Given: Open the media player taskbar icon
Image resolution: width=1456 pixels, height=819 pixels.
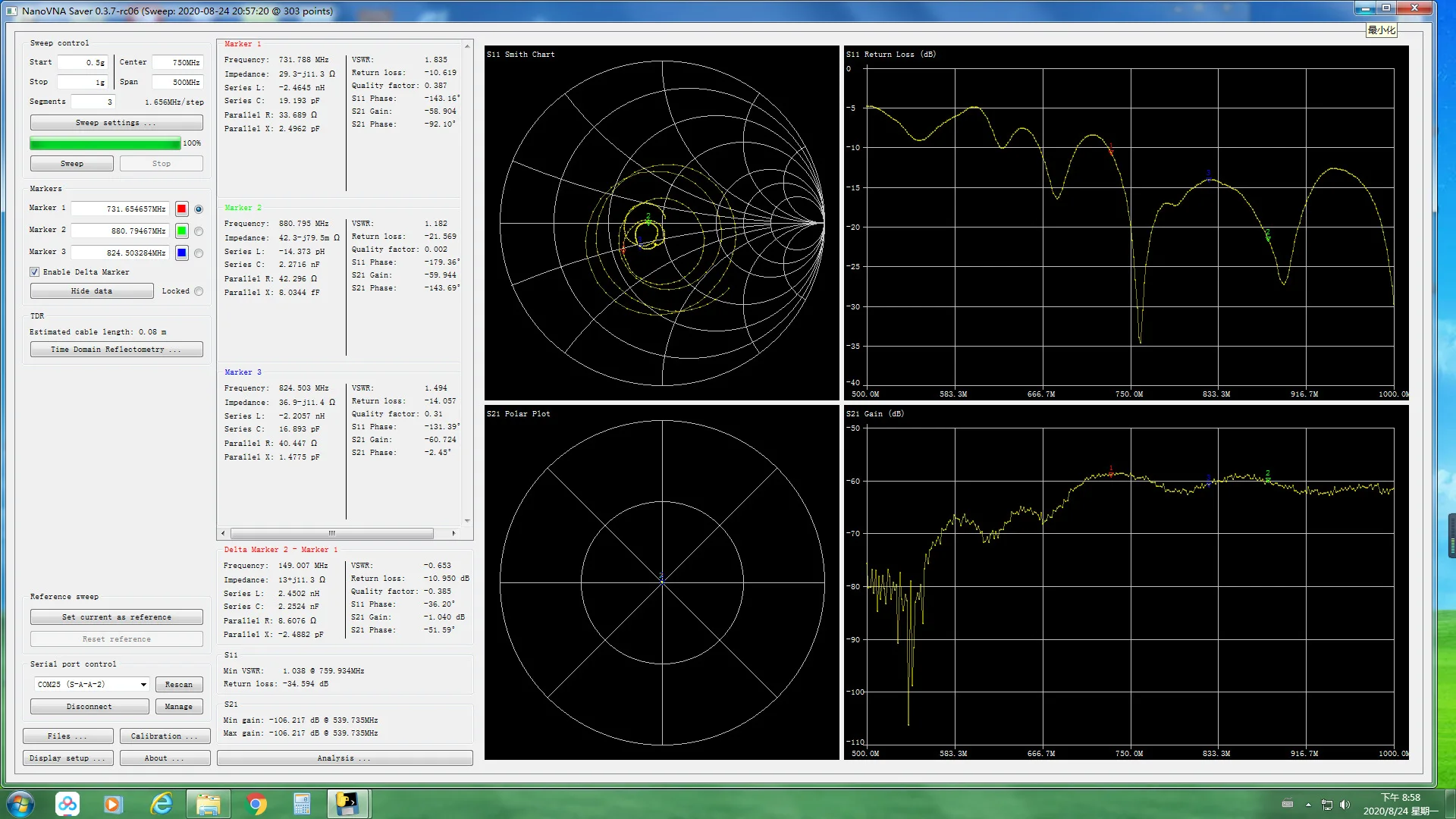Looking at the screenshot, I should pos(113,804).
